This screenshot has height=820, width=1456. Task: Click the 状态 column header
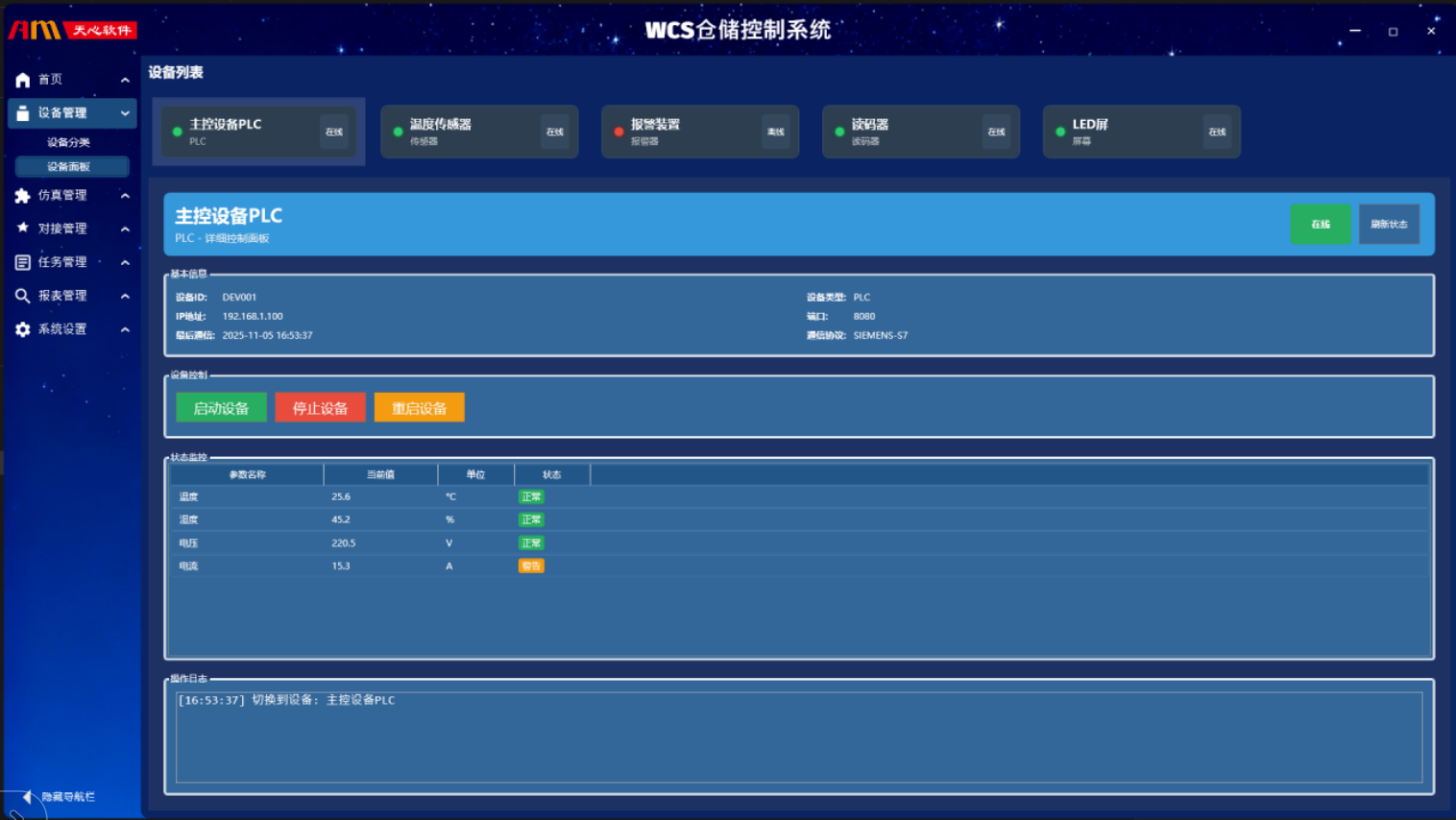pos(551,474)
